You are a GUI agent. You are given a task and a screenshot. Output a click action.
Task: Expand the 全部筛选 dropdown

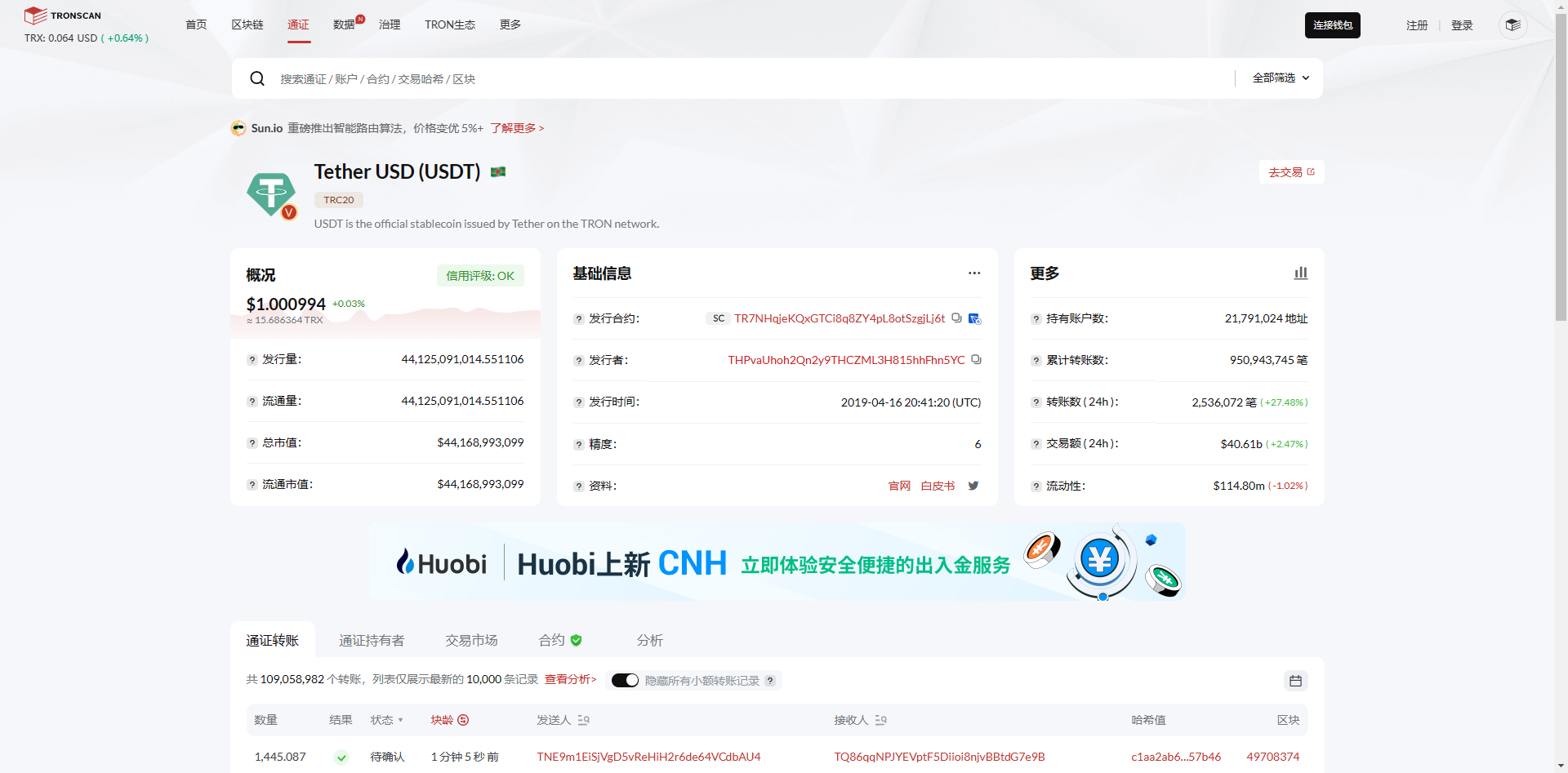click(x=1281, y=78)
